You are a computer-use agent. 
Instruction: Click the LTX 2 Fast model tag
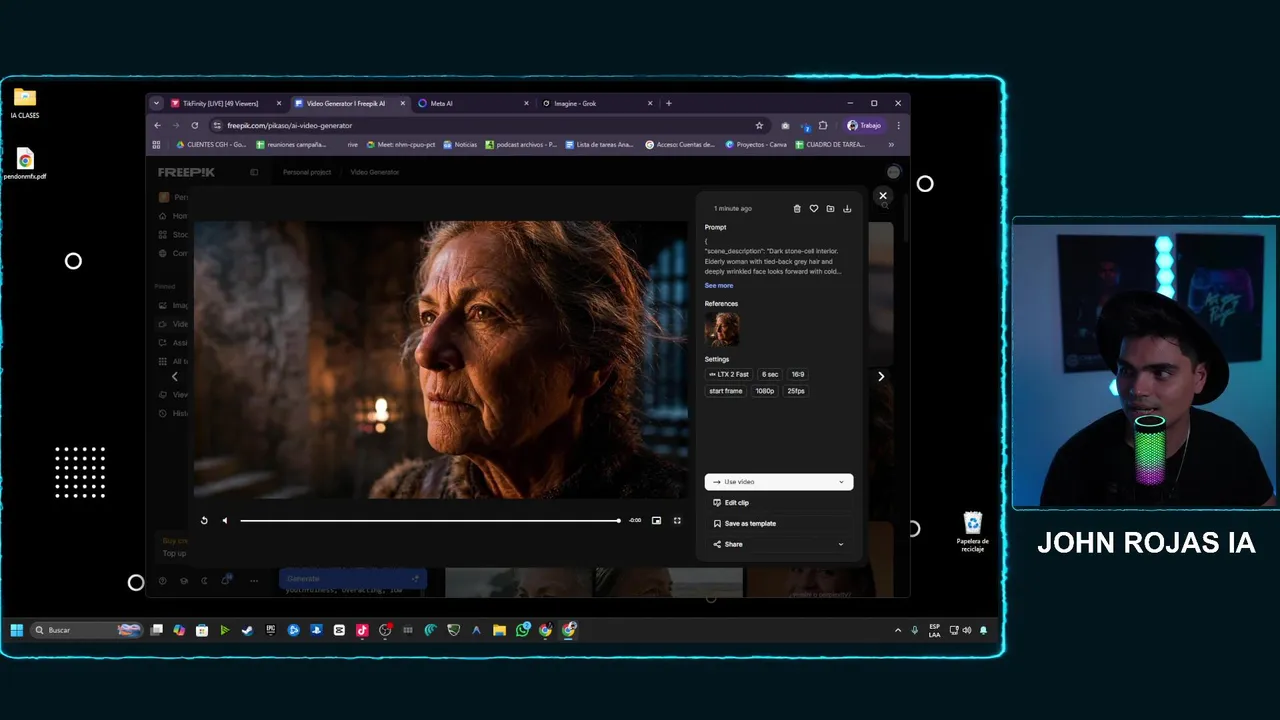729,374
